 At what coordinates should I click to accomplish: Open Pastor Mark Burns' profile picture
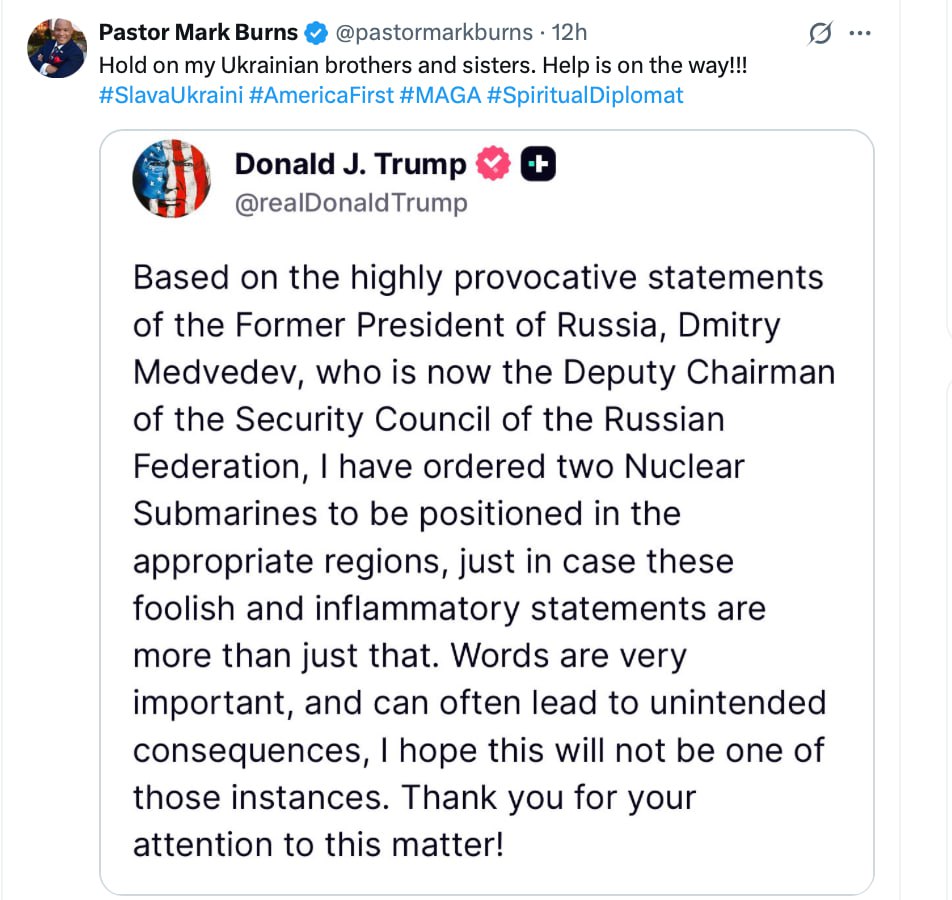click(57, 48)
